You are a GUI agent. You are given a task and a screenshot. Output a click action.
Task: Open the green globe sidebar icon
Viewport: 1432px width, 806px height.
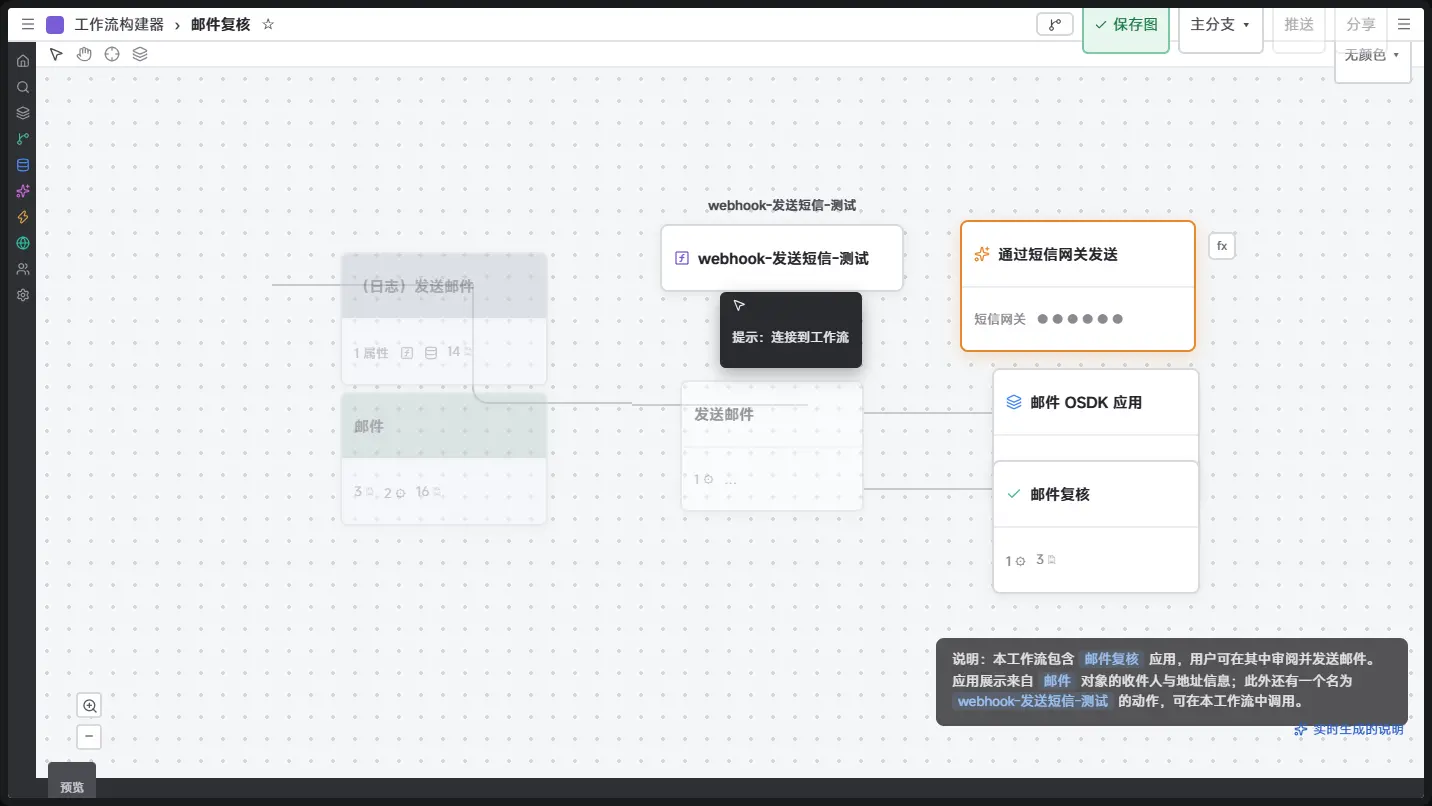click(x=23, y=243)
